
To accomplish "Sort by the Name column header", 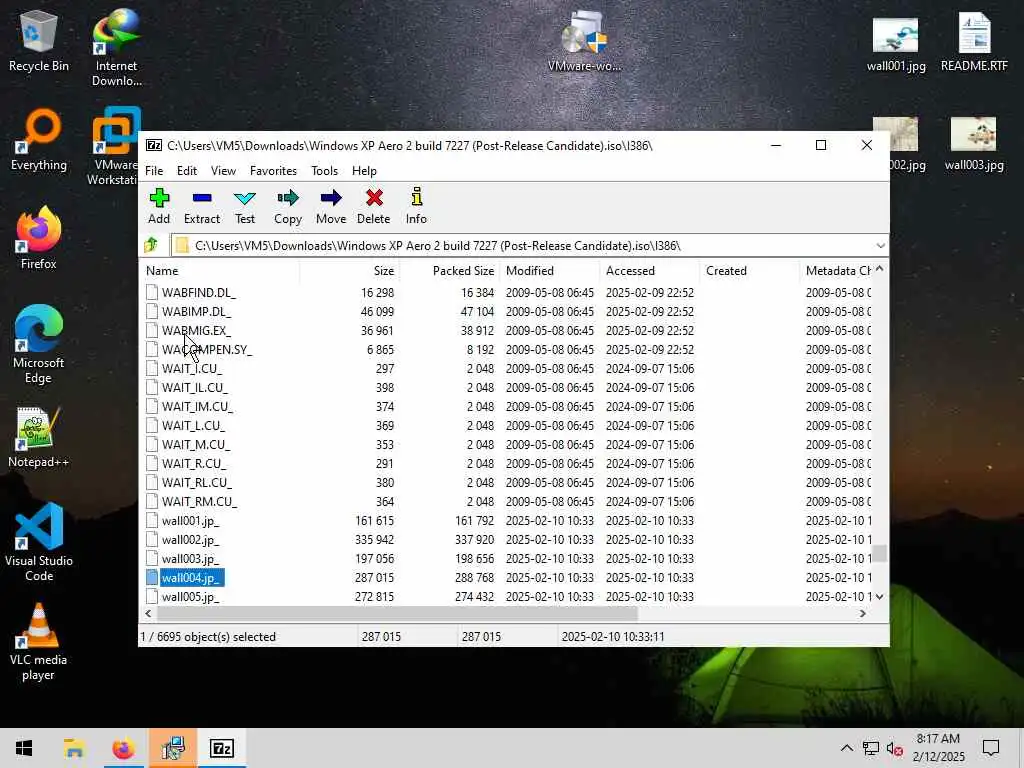I will coord(220,271).
